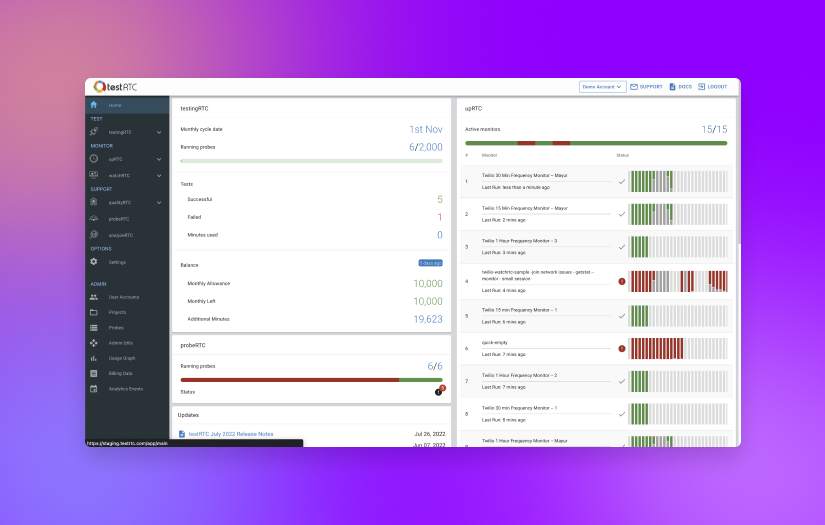
Task: Open the twilio-watchrtc-sample monitor name
Action: (x=537, y=275)
